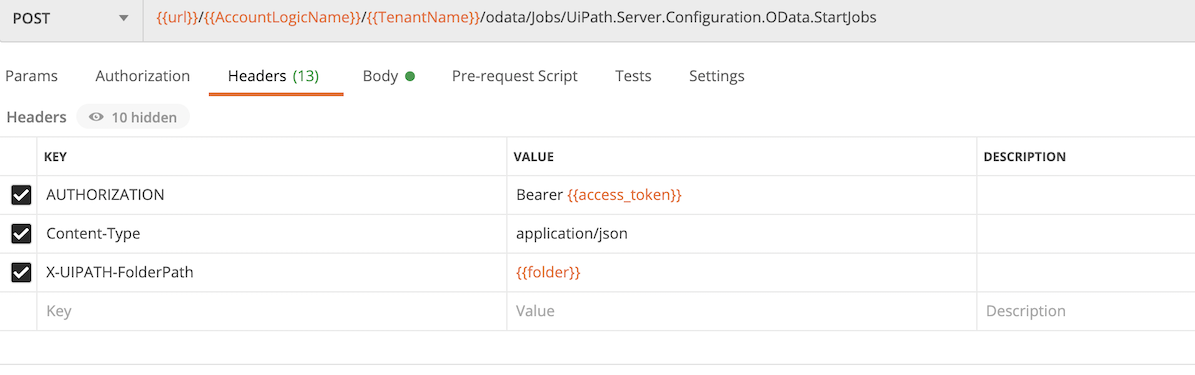Click the {{folder}} value cell
The height and width of the screenshot is (375, 1195).
tap(742, 272)
